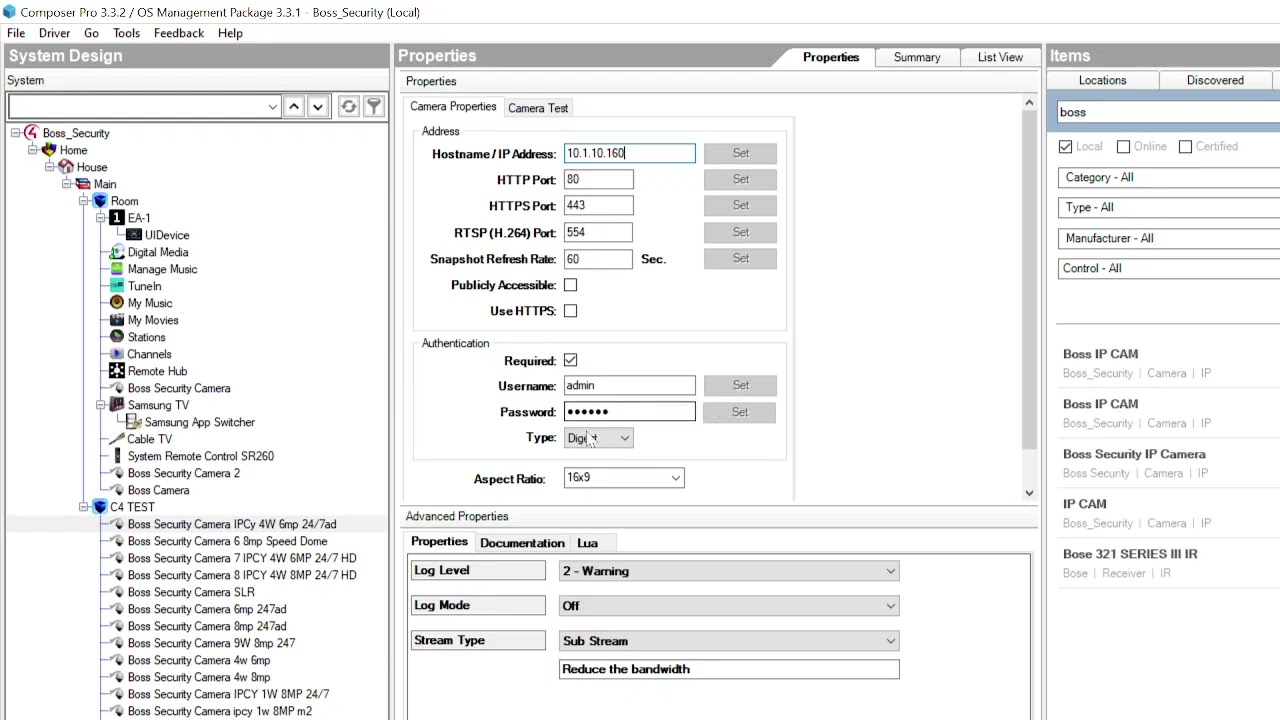Click the Properties panel vertical scrollbar
1280x720 pixels.
click(x=1030, y=280)
